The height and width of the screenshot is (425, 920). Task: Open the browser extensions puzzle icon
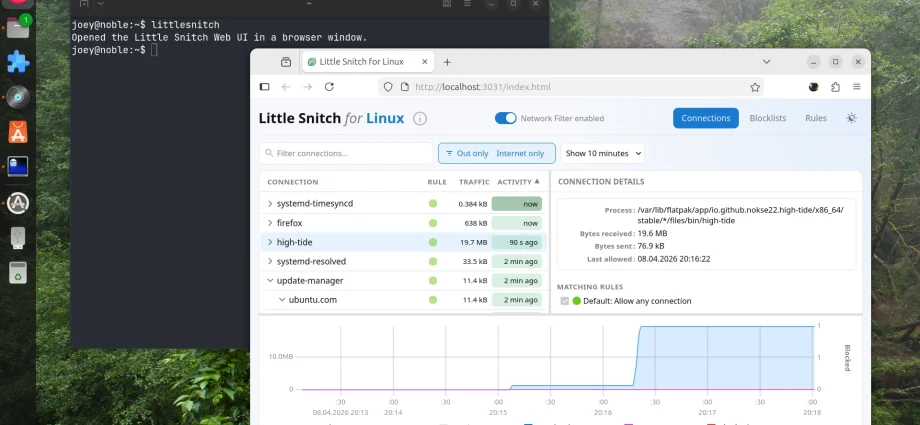point(836,87)
